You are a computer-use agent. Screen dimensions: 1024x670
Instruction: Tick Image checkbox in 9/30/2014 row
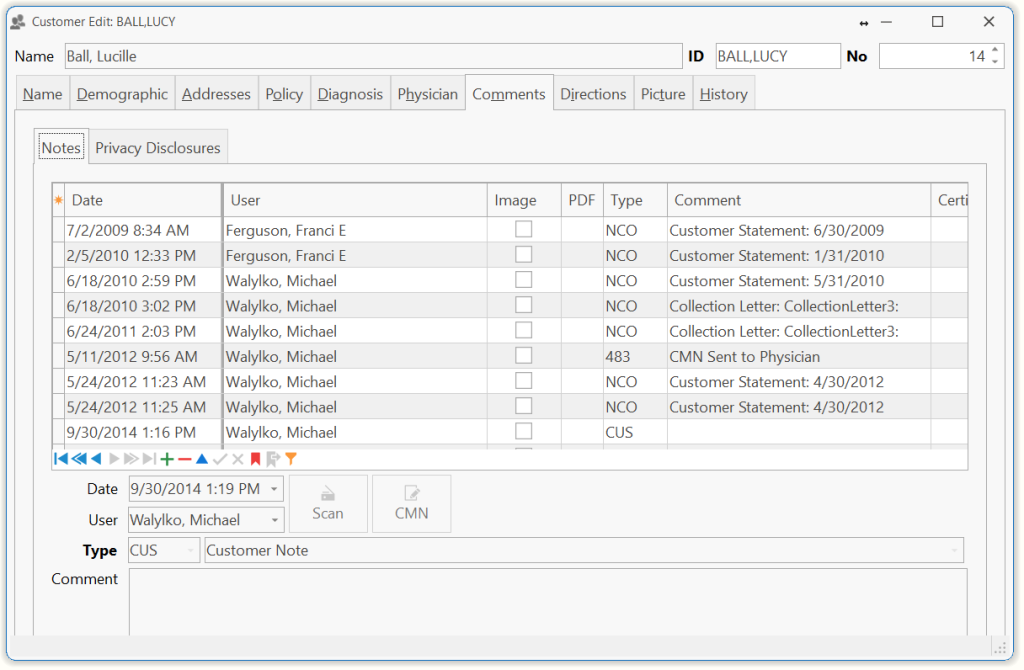523,432
